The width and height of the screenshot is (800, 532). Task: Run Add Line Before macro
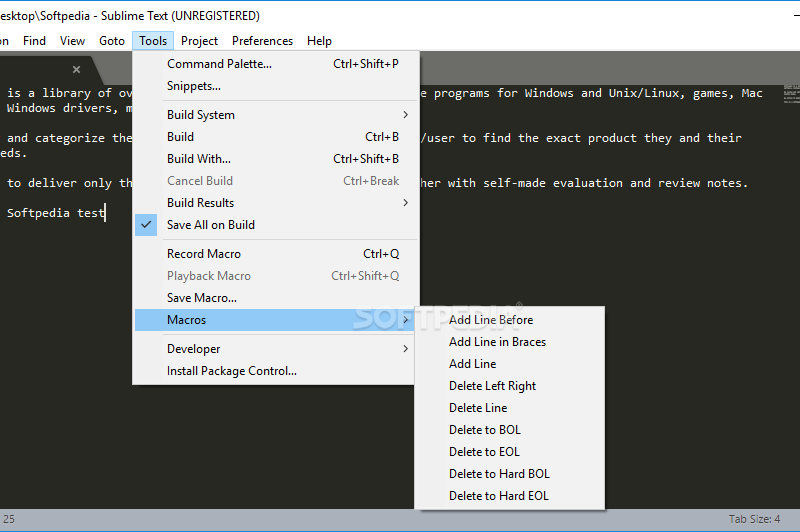(x=510, y=320)
